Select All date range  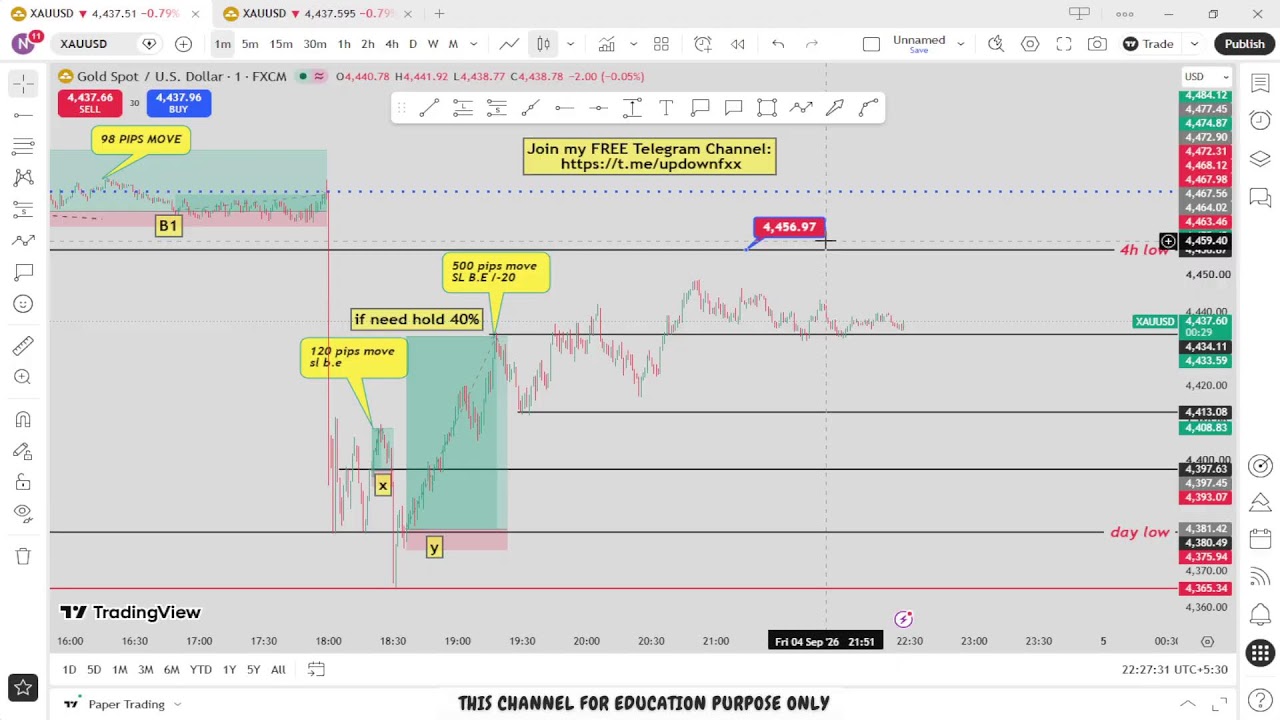pos(278,670)
